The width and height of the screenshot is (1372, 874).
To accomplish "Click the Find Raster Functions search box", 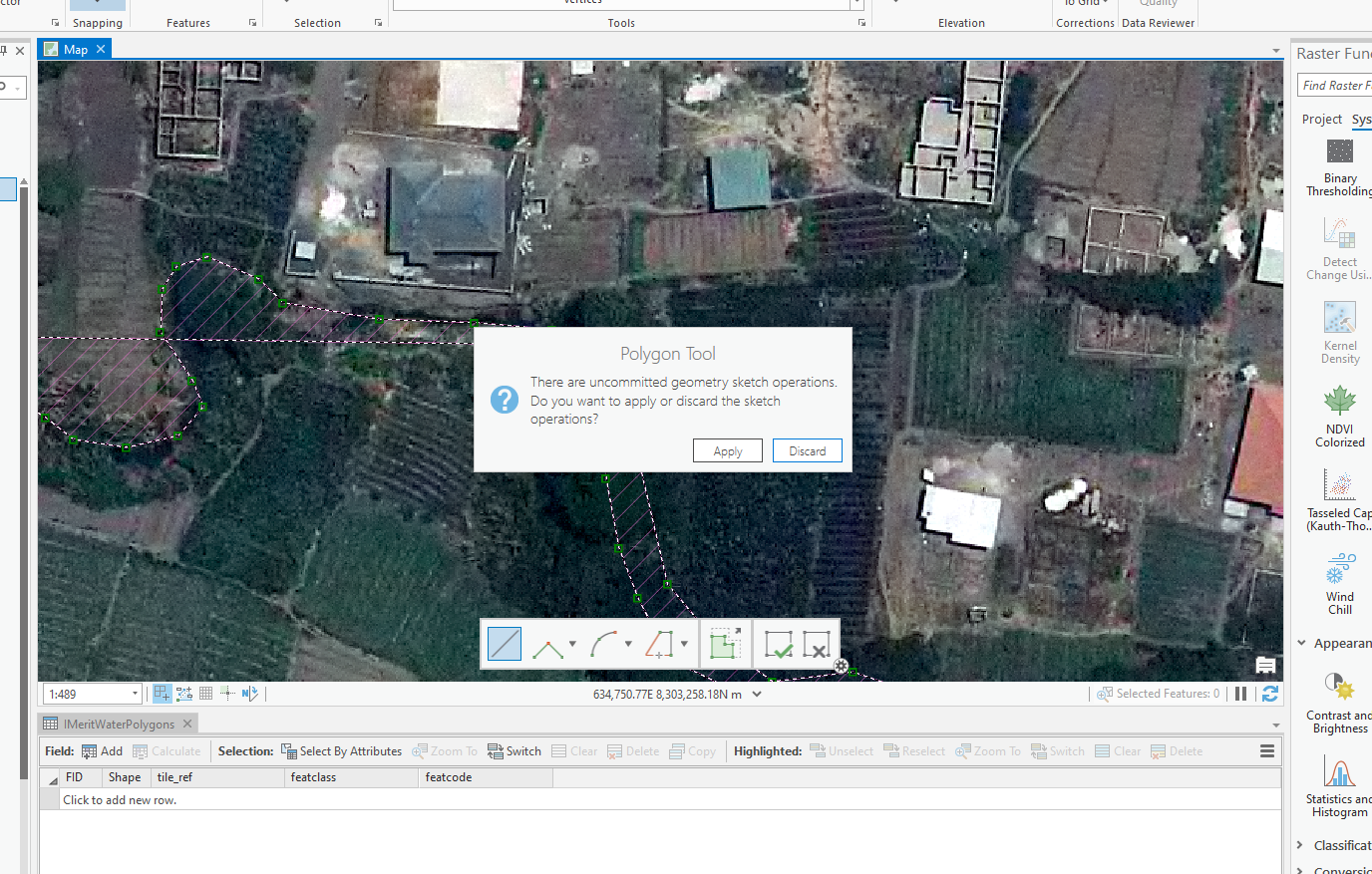I will coord(1334,86).
